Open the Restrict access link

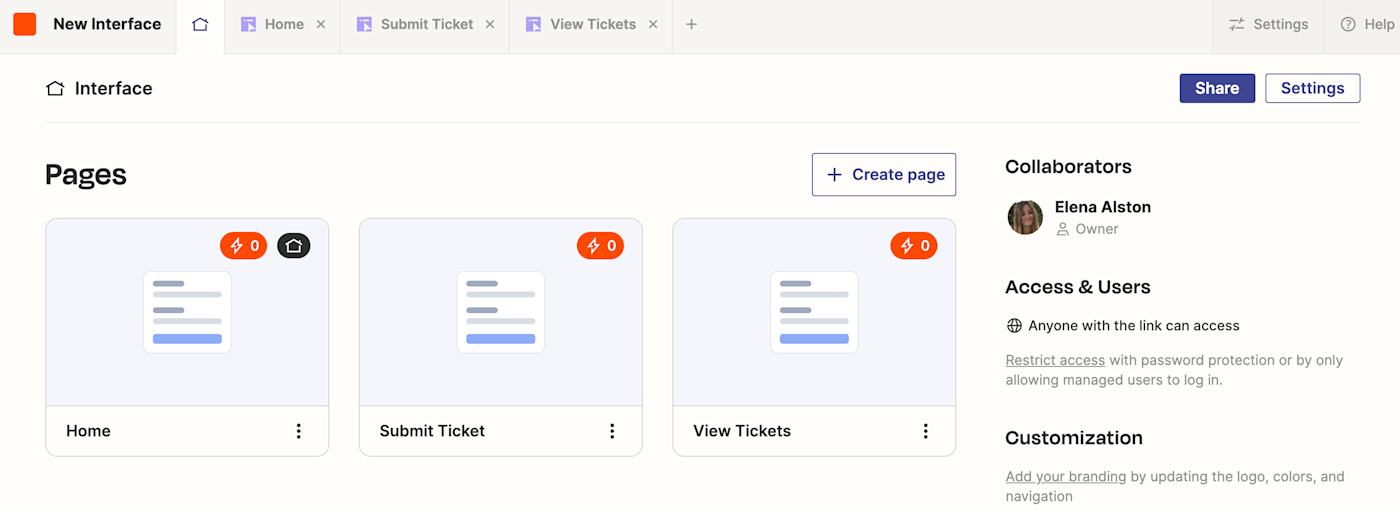1055,360
